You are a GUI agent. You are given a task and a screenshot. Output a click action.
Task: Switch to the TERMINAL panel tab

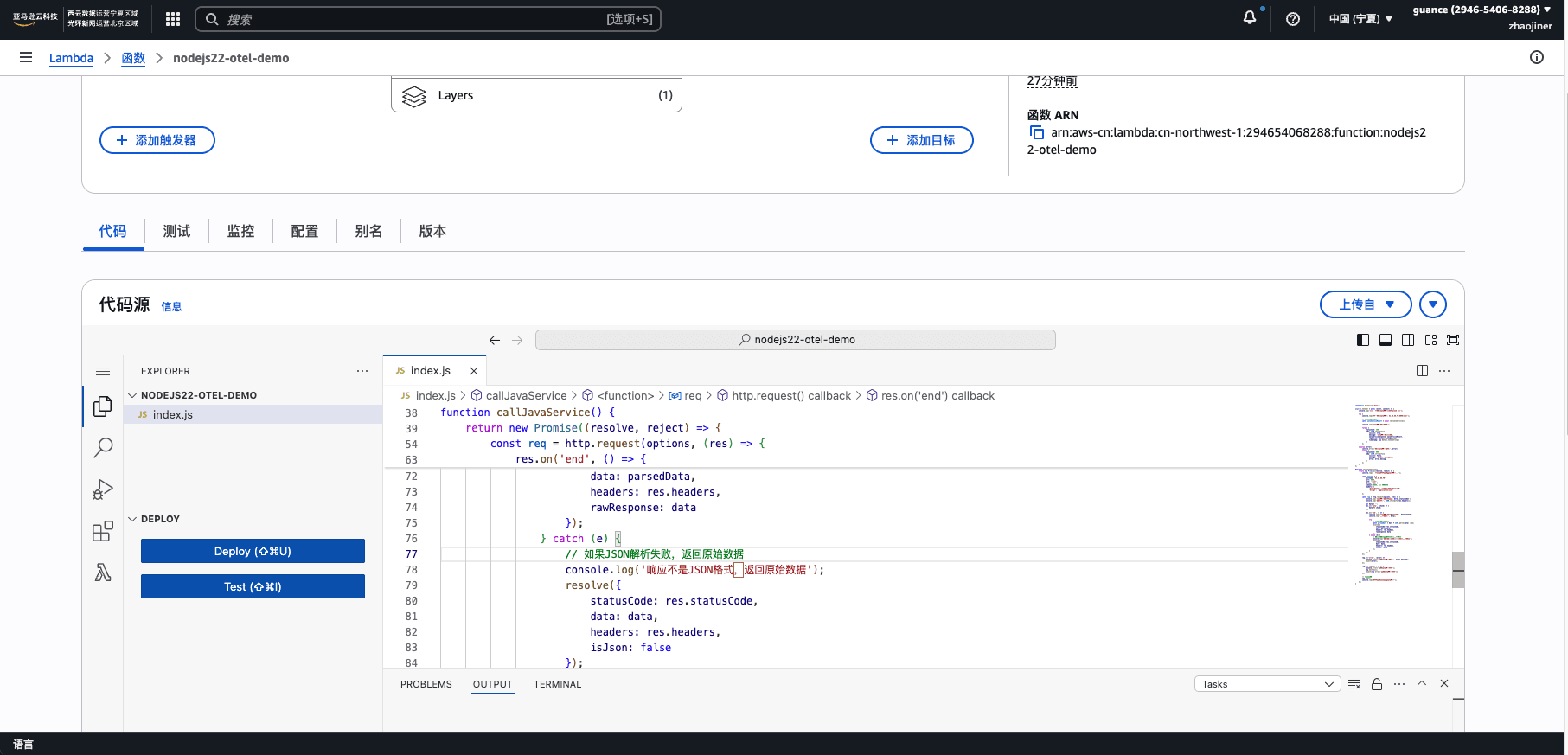[557, 684]
